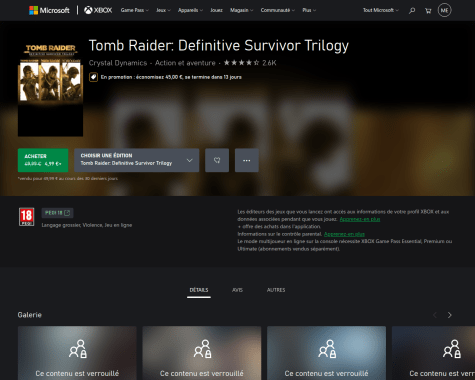475x380 pixels.
Task: Open the first locked gallery thumbnail
Action: [77, 353]
